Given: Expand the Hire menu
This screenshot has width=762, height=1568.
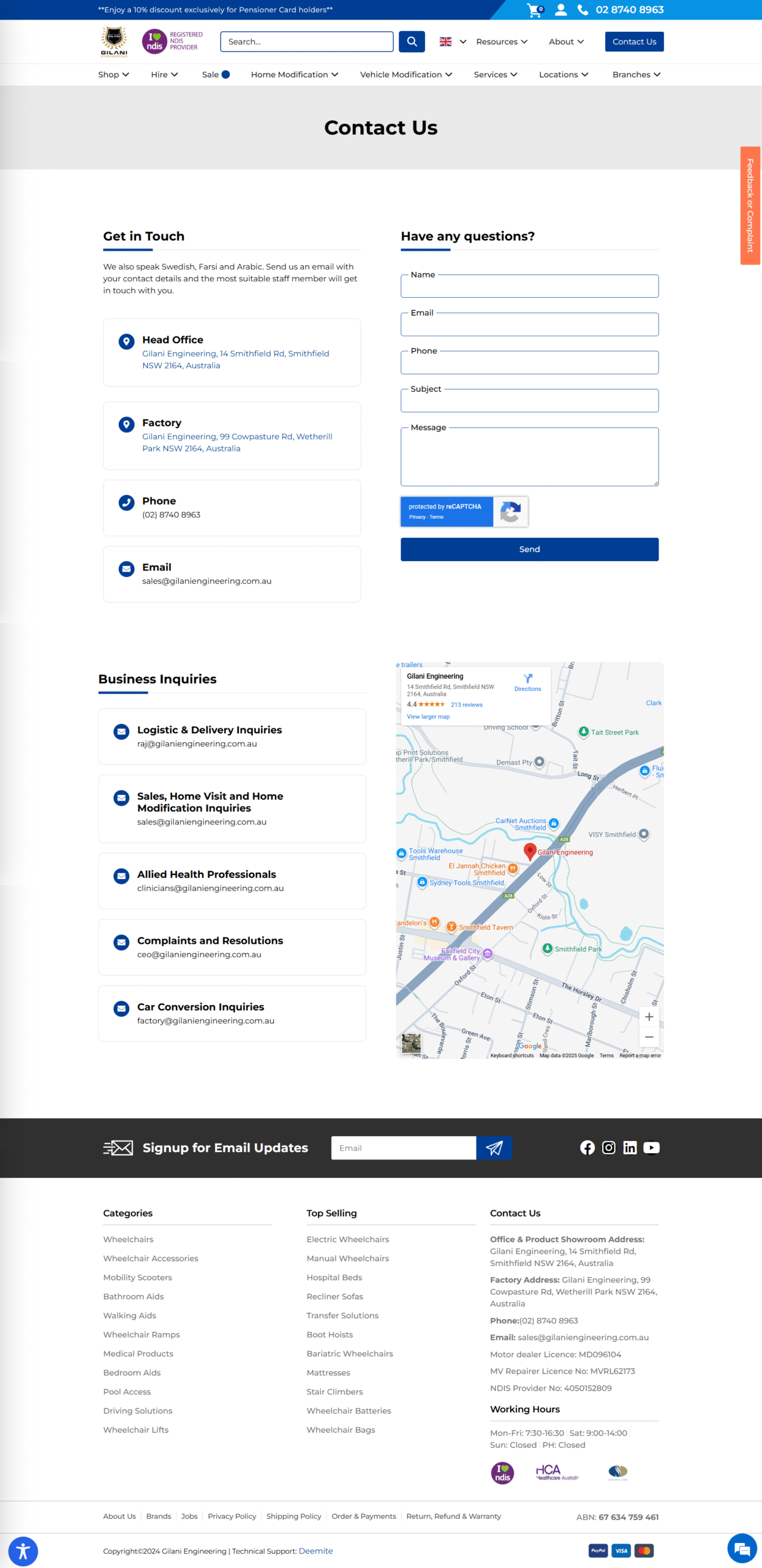Looking at the screenshot, I should (x=164, y=75).
